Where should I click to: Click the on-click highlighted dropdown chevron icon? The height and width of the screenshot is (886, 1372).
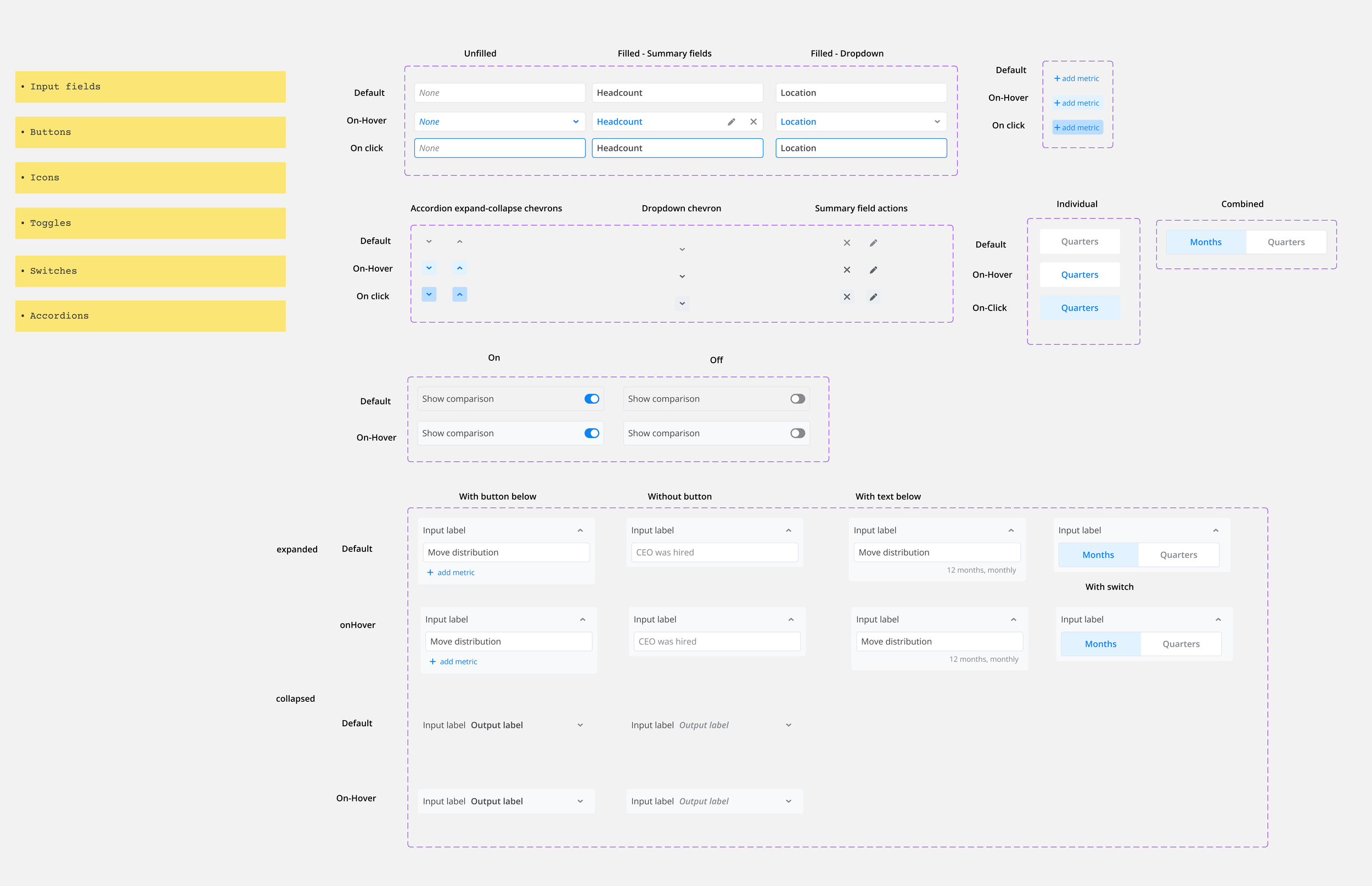[682, 303]
